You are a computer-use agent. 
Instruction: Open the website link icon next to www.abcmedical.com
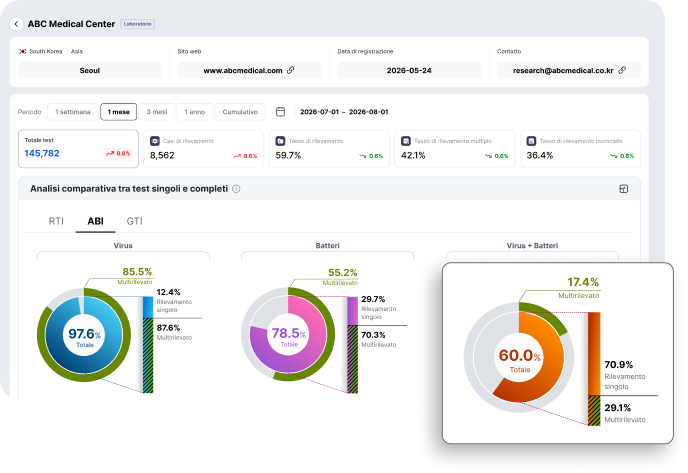point(290,70)
